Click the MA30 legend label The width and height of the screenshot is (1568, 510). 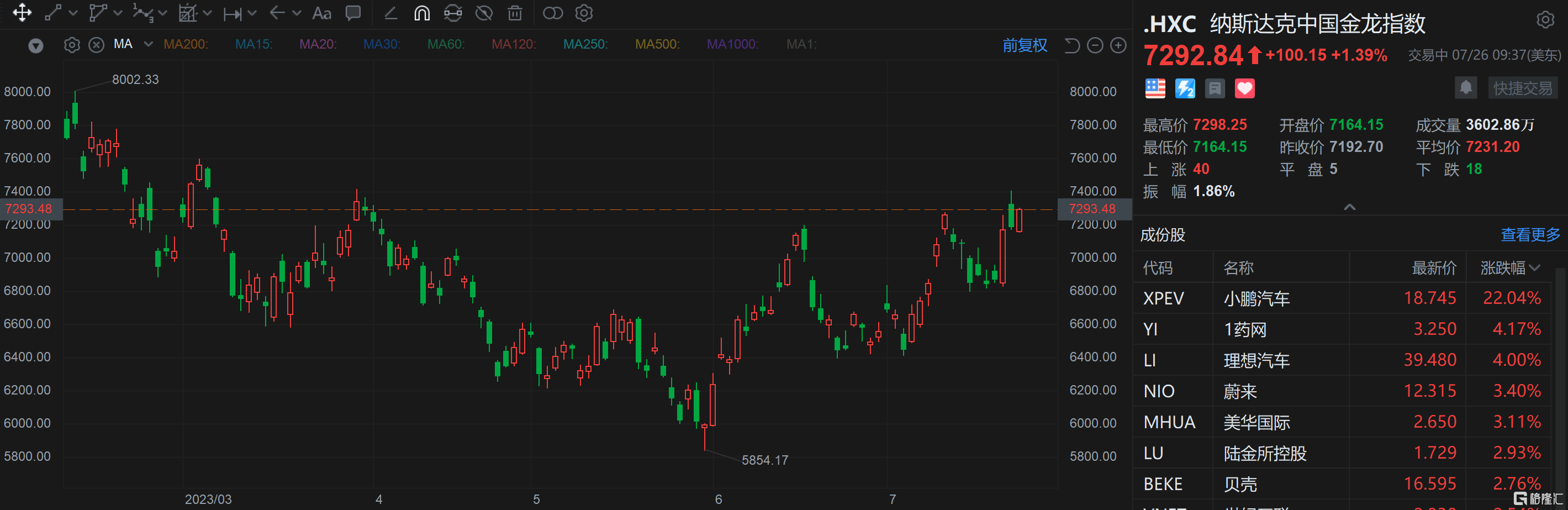[382, 45]
